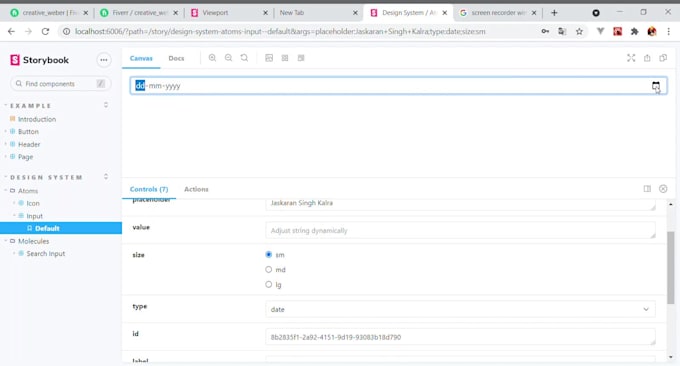Open the calendar picker icon in date input
Image resolution: width=680 pixels, height=366 pixels.
[x=656, y=86]
